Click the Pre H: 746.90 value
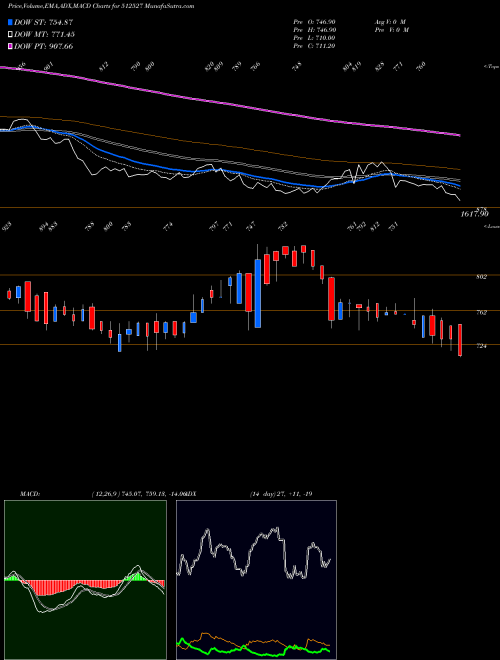Viewport: 500px width, 660px height. click(314, 30)
